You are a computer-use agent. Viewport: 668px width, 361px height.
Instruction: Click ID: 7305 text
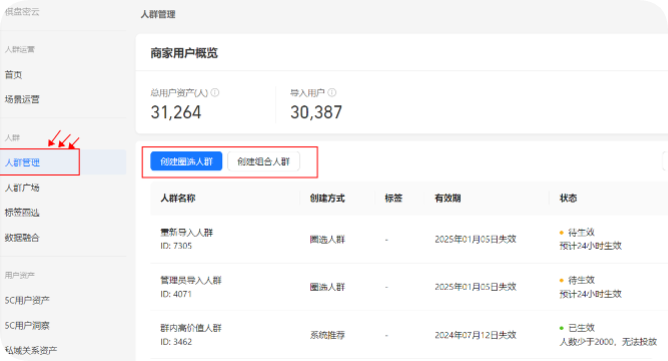[x=176, y=246]
